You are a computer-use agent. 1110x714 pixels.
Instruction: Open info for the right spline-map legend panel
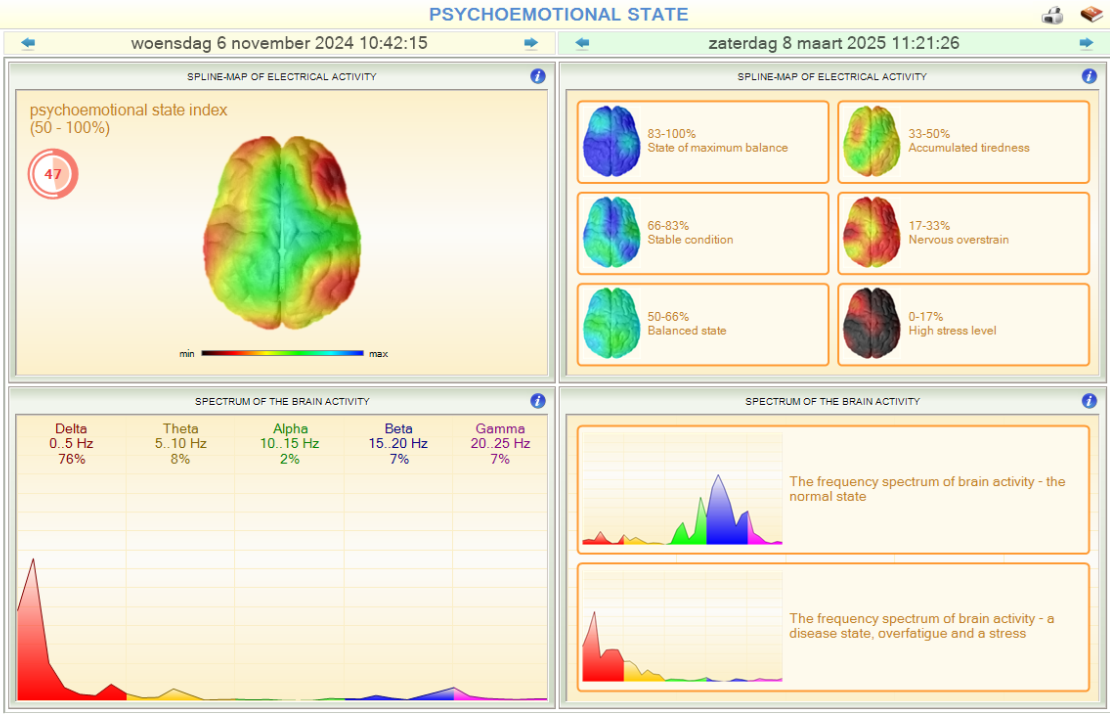pos(1088,75)
